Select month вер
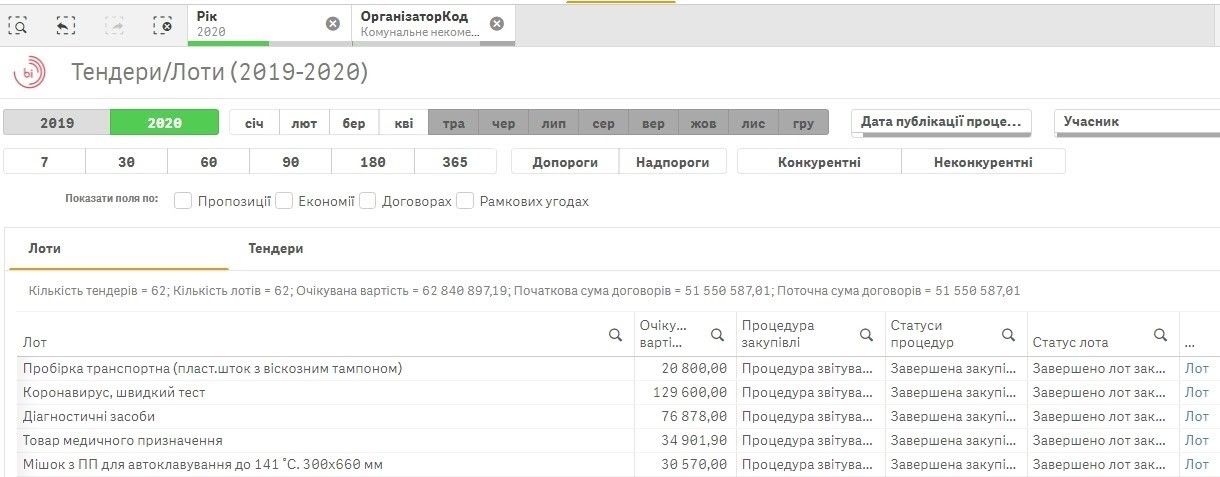Viewport: 1220px width, 477px height. click(654, 123)
